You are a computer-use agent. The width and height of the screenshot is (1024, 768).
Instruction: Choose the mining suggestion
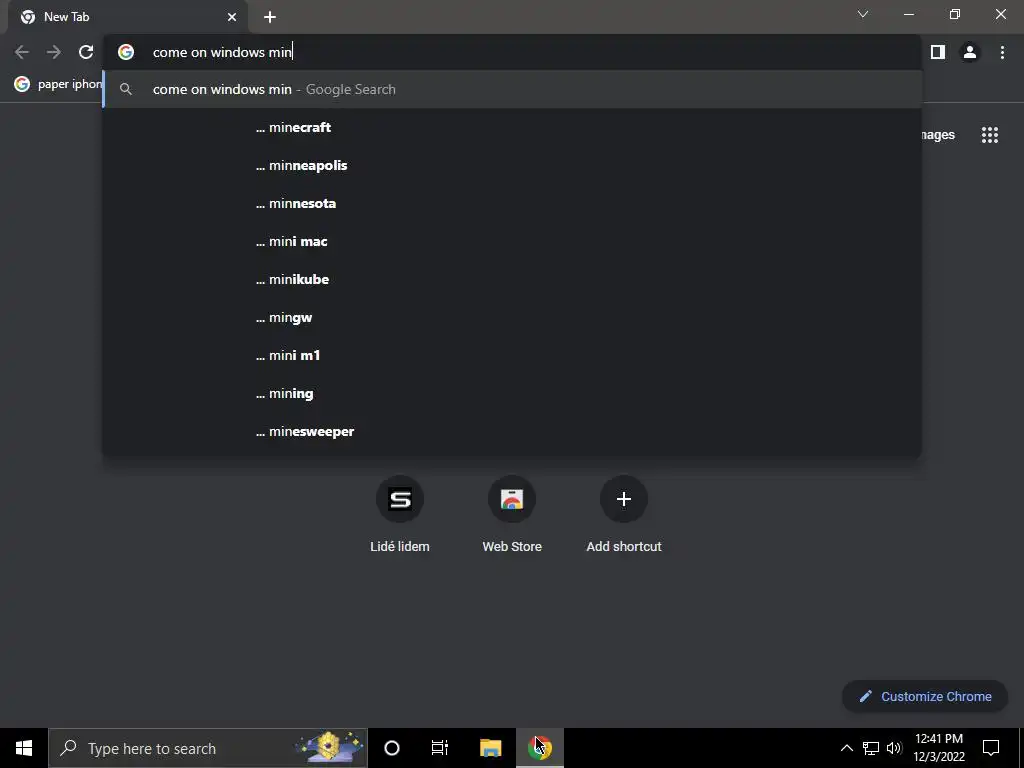513,393
